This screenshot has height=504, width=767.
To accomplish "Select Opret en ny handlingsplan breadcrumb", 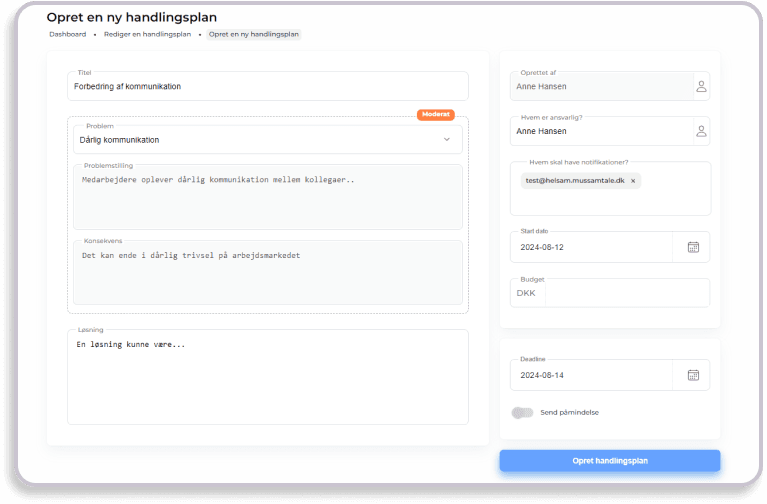I will (253, 34).
